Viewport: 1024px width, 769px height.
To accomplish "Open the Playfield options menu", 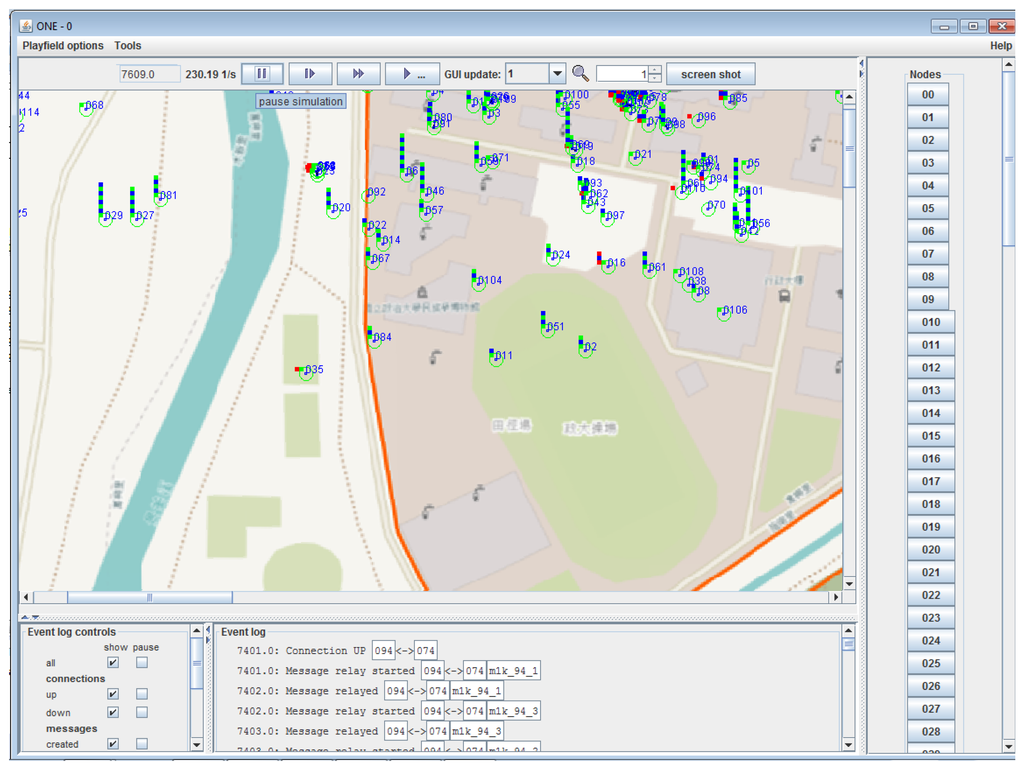I will 63,46.
